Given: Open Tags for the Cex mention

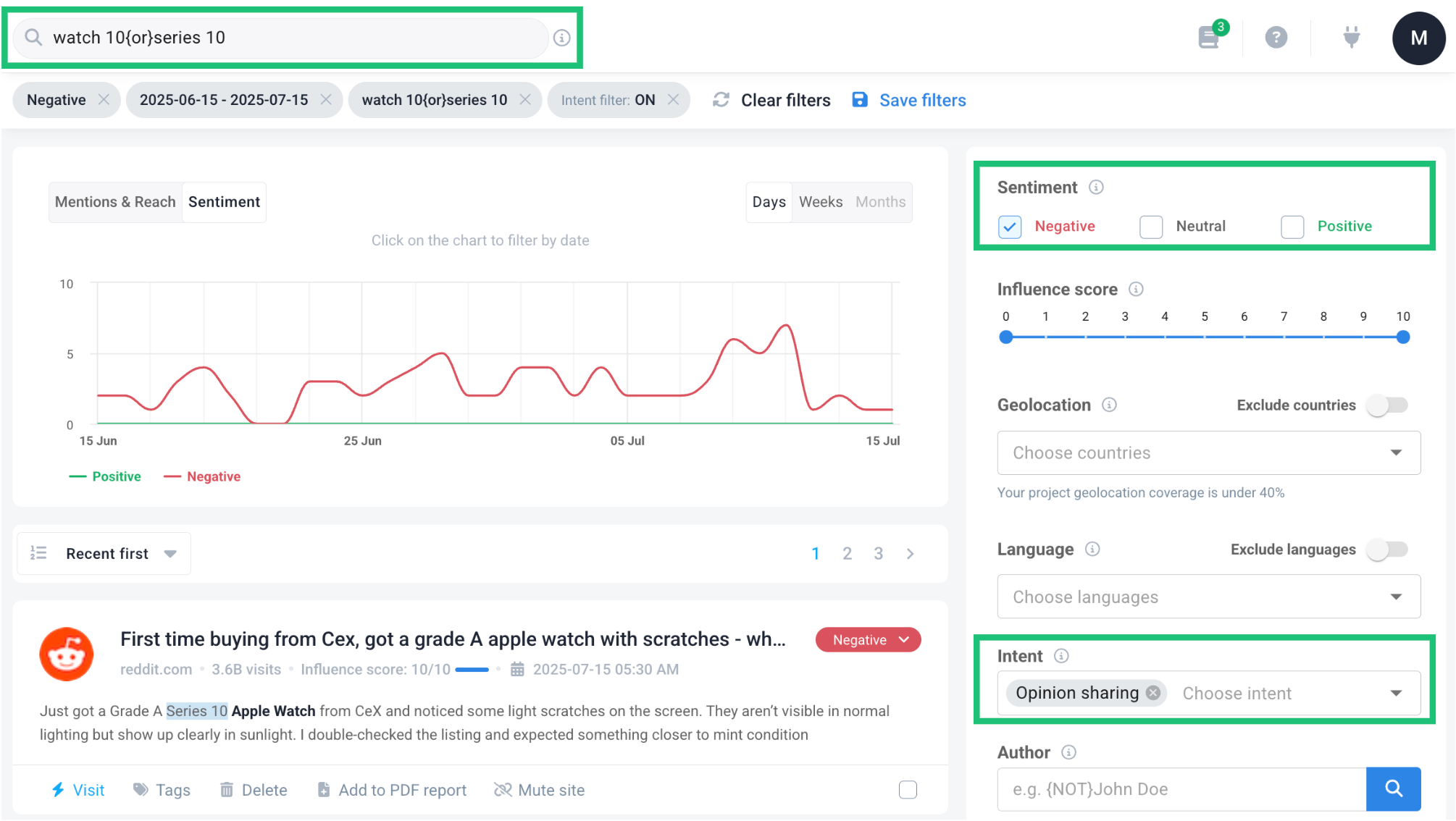Looking at the screenshot, I should [x=162, y=790].
